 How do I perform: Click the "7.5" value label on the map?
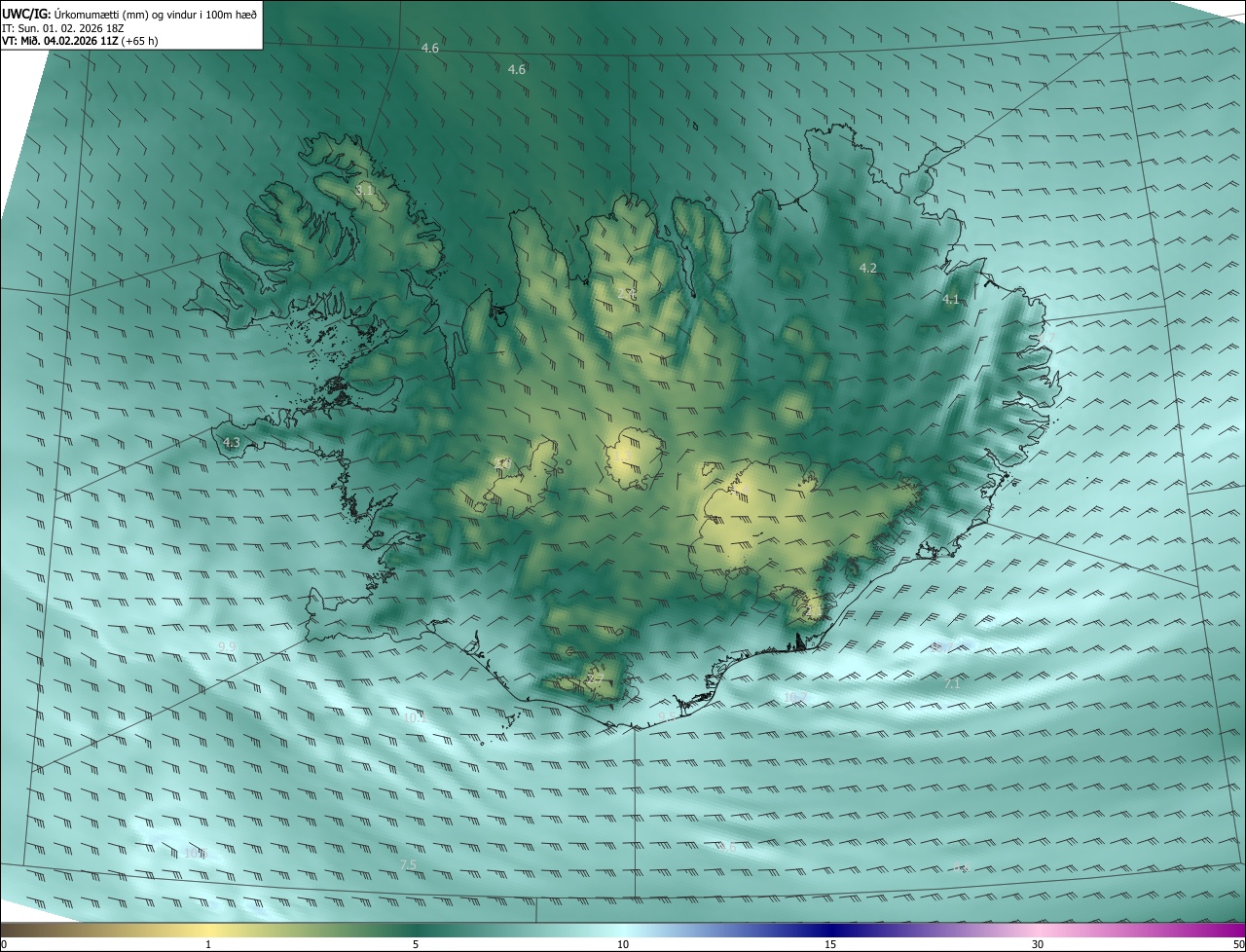[408, 864]
